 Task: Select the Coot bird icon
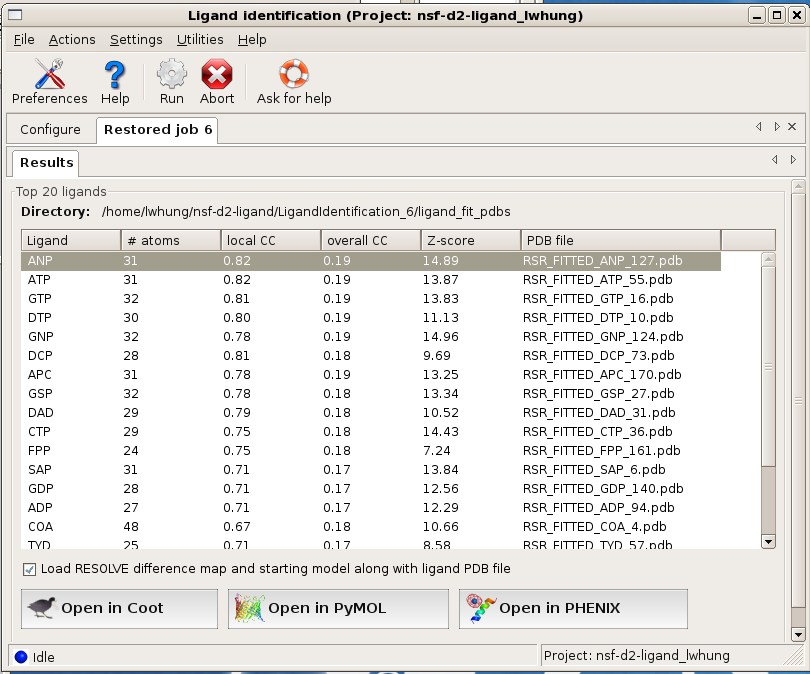[45, 608]
